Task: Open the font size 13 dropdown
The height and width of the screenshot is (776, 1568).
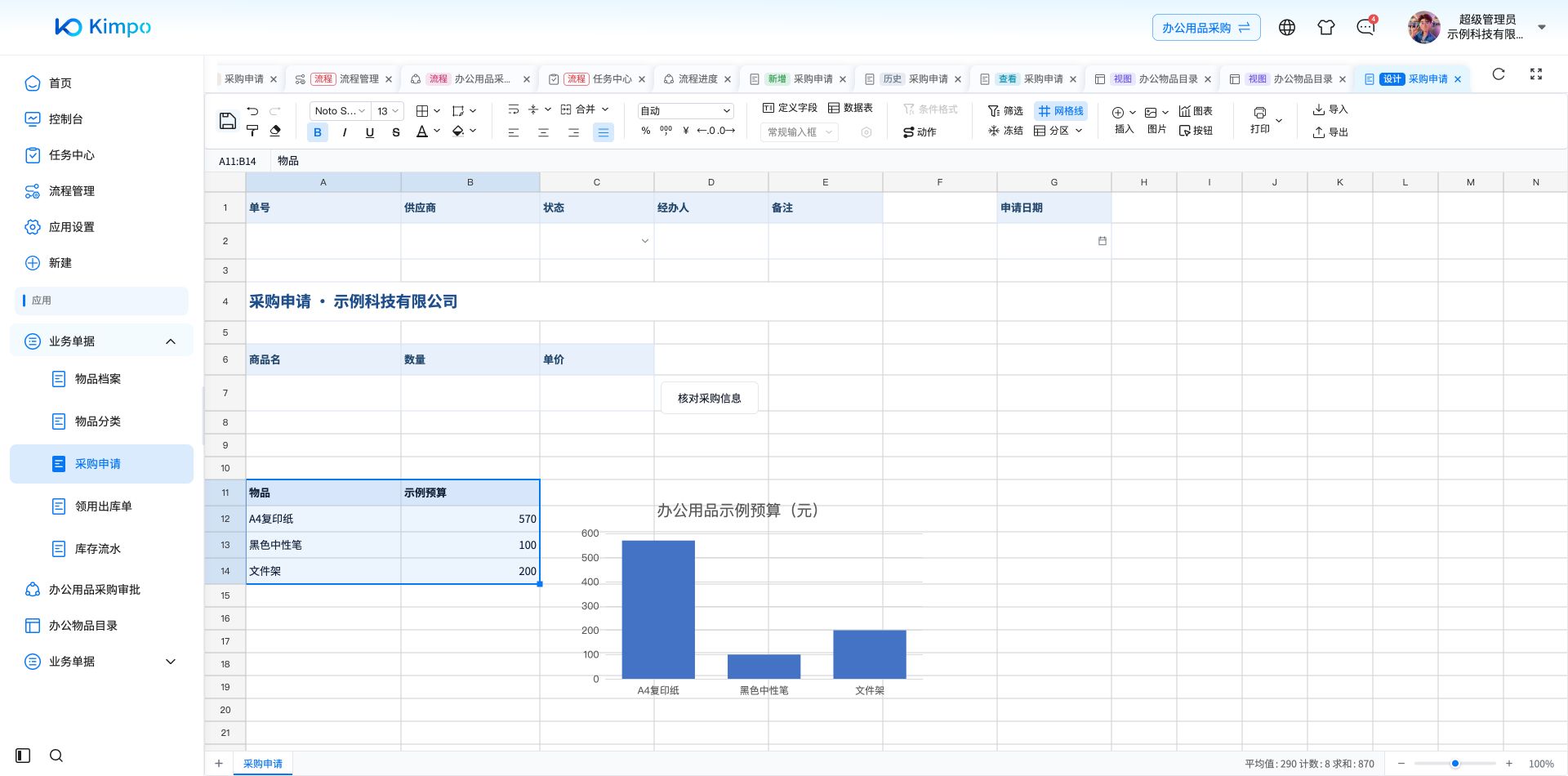Action: (388, 110)
